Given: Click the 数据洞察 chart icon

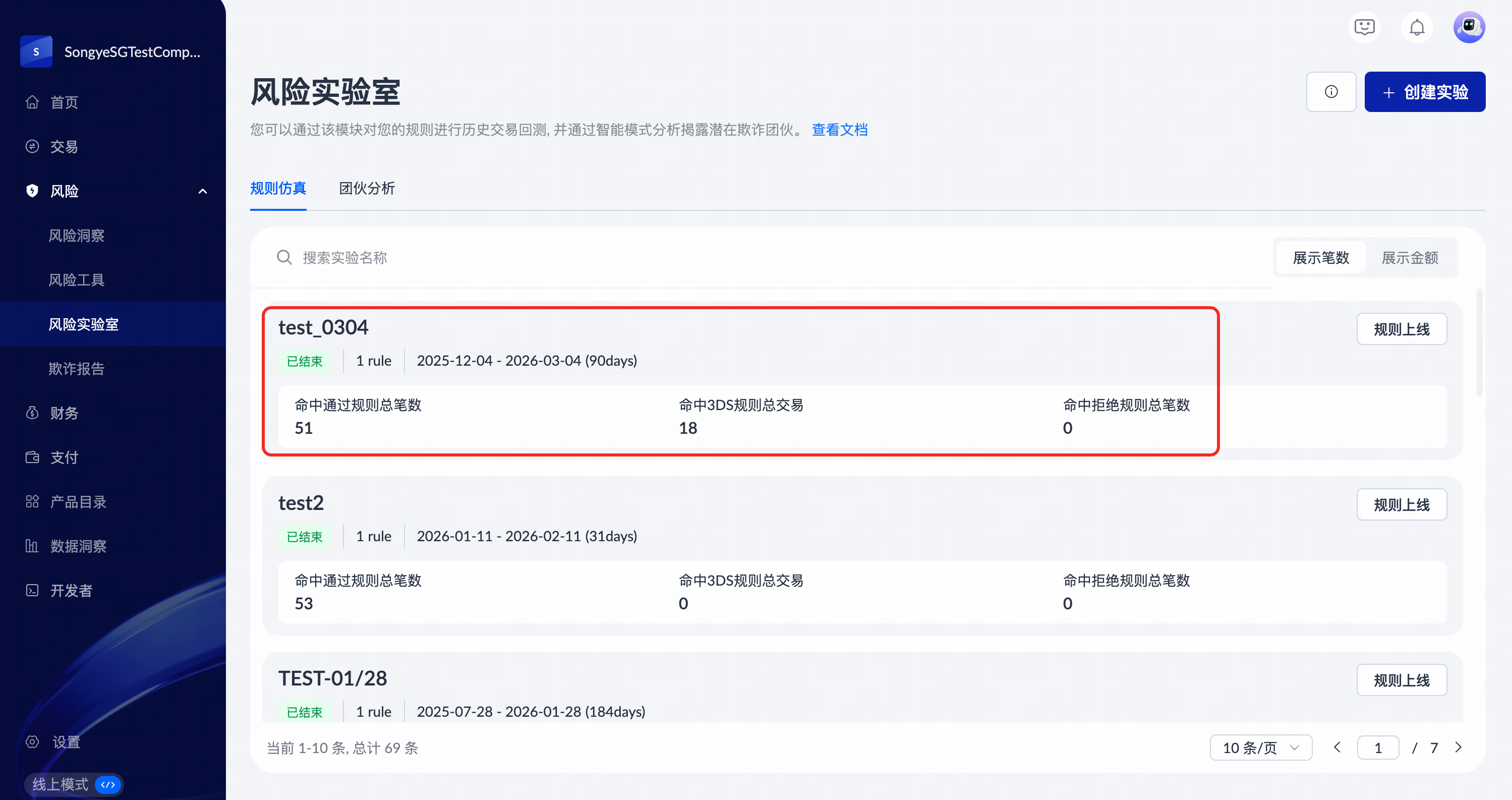Looking at the screenshot, I should point(32,546).
